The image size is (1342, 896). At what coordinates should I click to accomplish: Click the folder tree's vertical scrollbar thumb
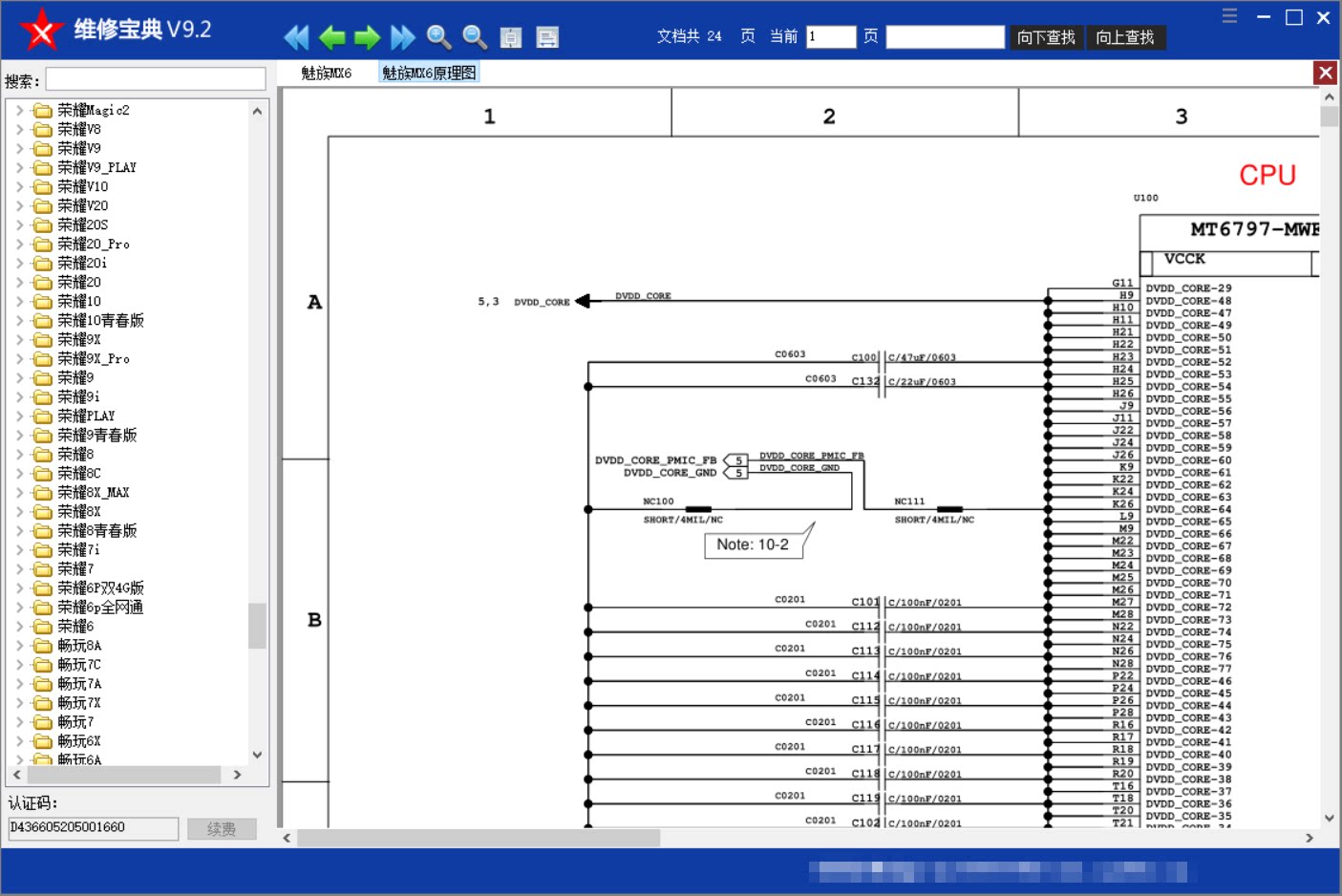pyautogui.click(x=257, y=626)
